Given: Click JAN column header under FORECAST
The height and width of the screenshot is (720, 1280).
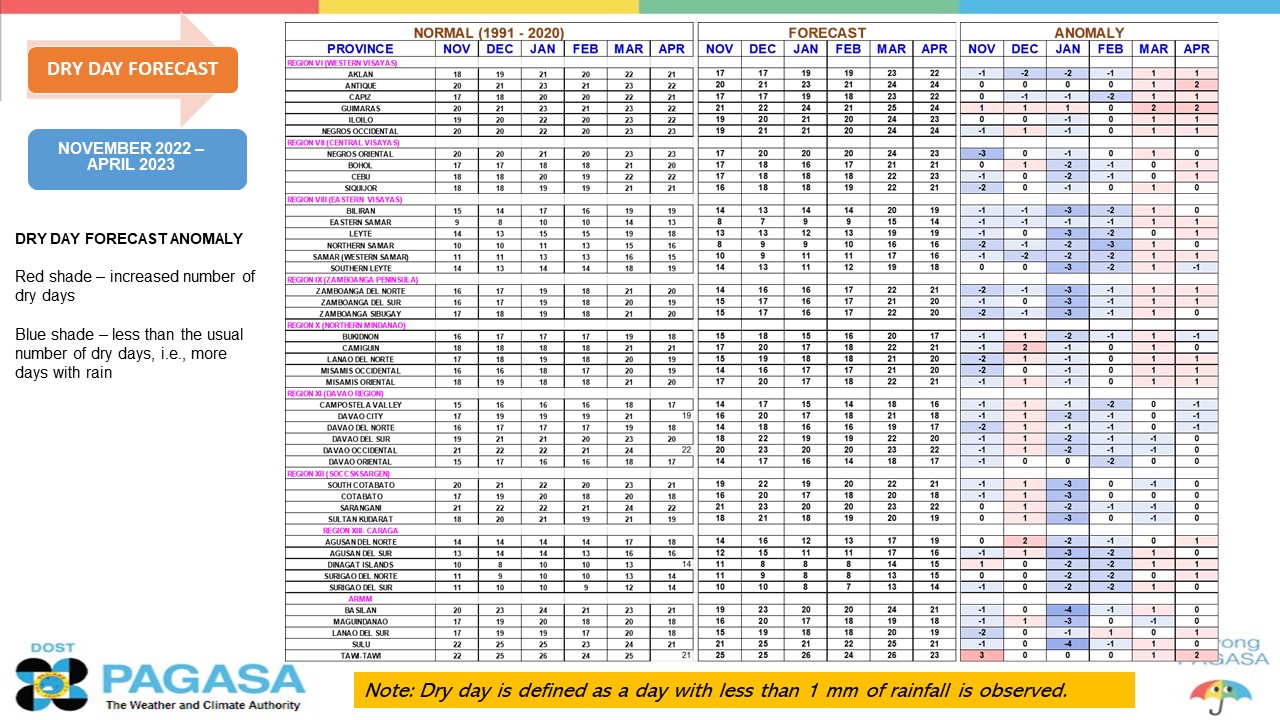Looking at the screenshot, I should [805, 49].
